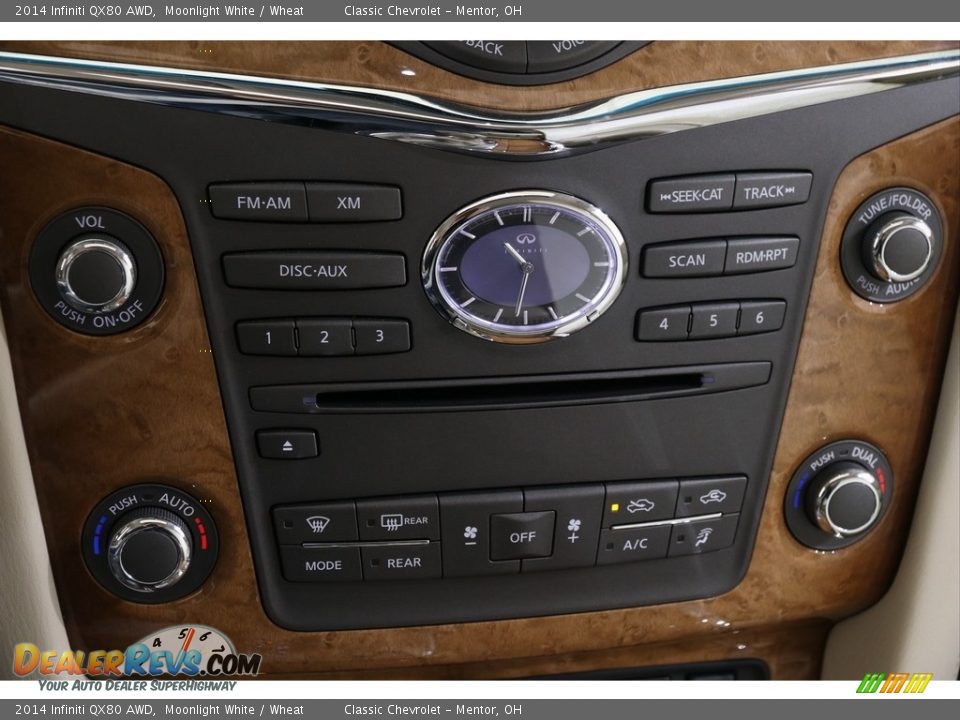Select radio preset 4 button
Screen dimensions: 960x720
(664, 323)
